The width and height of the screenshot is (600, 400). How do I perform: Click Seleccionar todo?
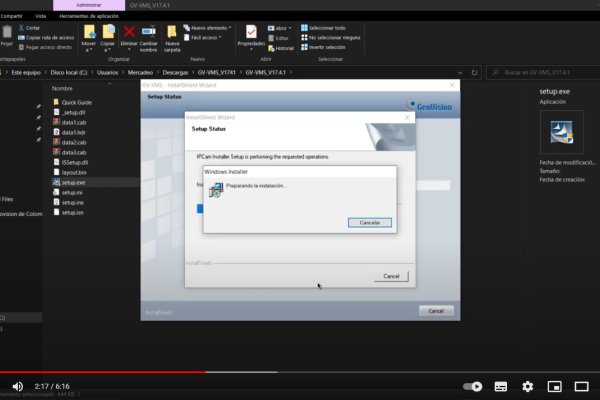[323, 28]
